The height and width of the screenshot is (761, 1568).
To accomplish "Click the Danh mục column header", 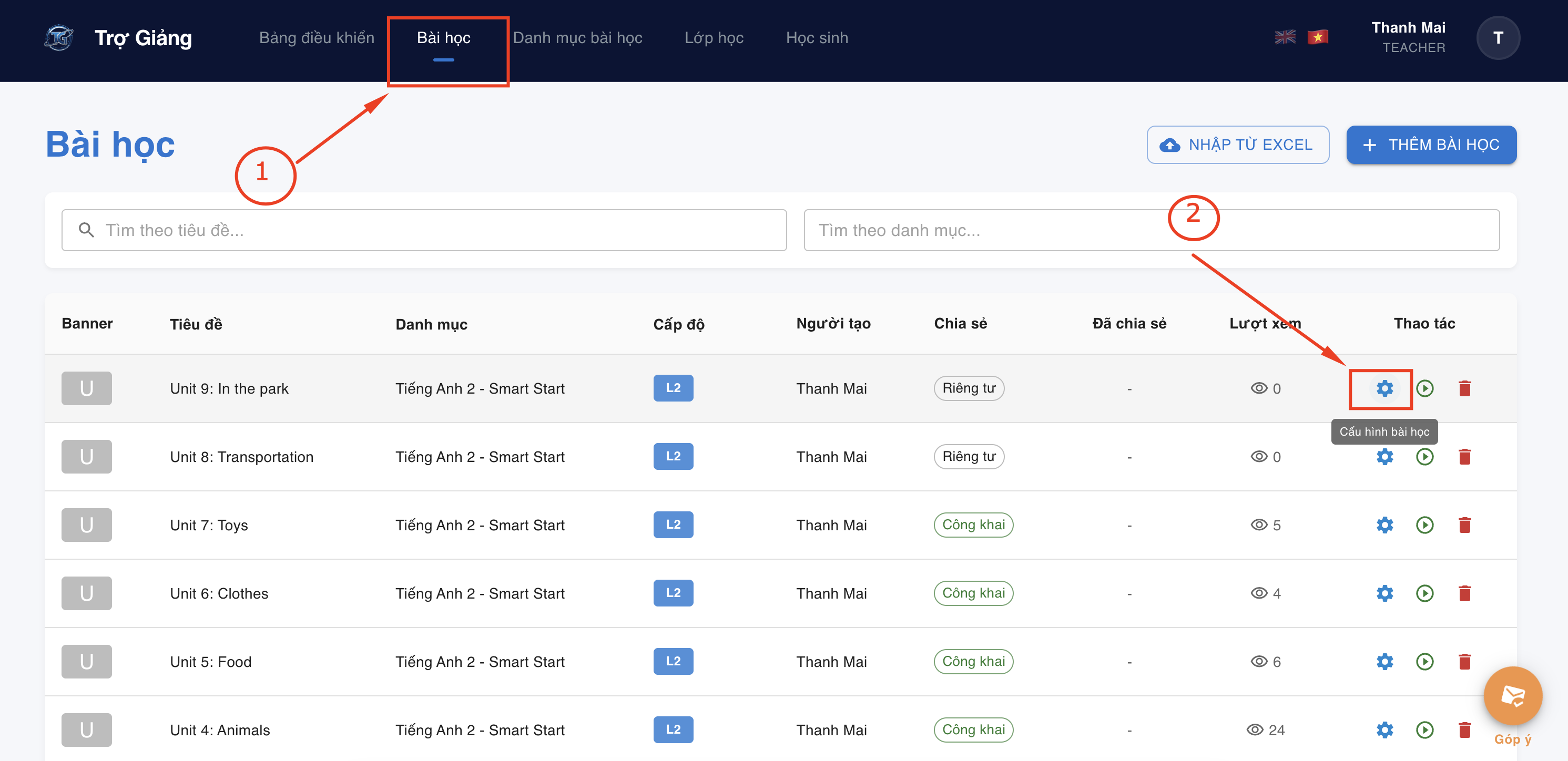I will pyautogui.click(x=432, y=324).
